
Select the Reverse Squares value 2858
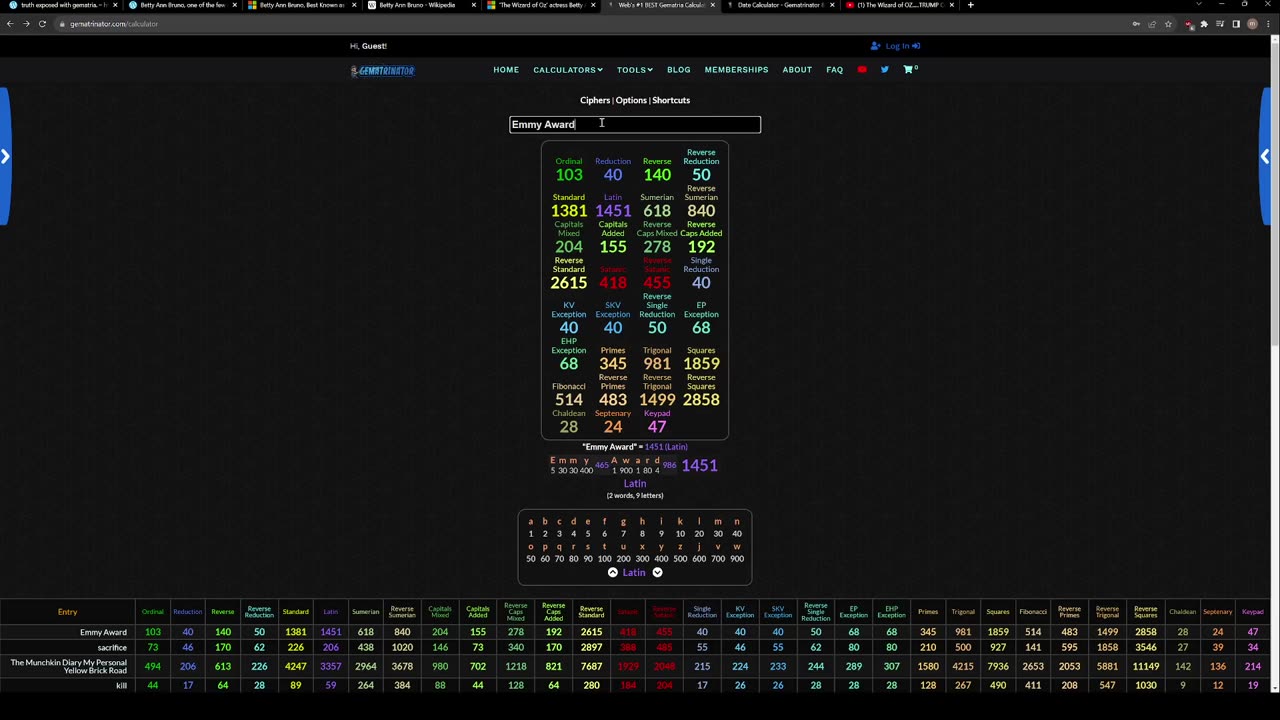click(701, 400)
